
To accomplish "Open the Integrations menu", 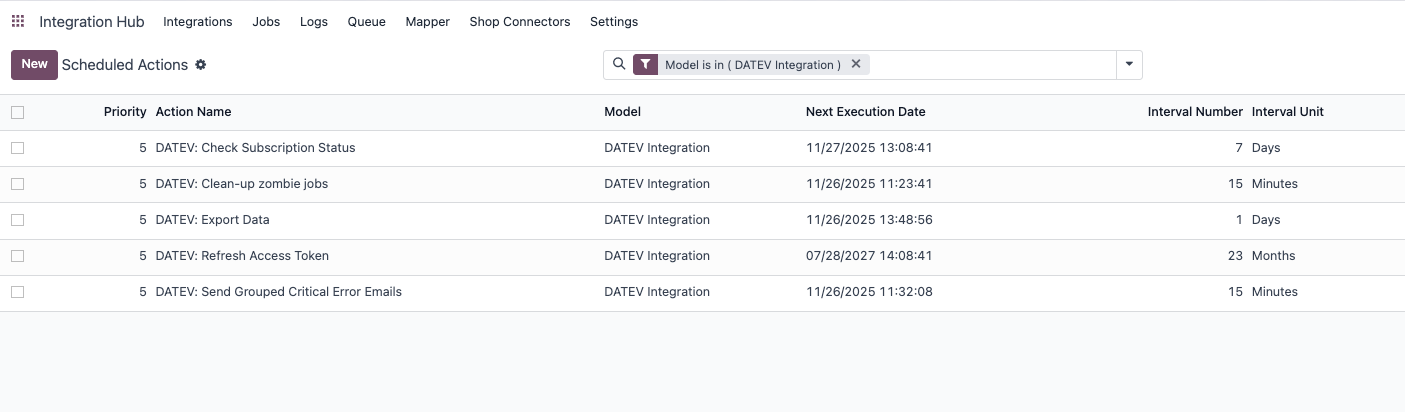I will click(x=197, y=21).
